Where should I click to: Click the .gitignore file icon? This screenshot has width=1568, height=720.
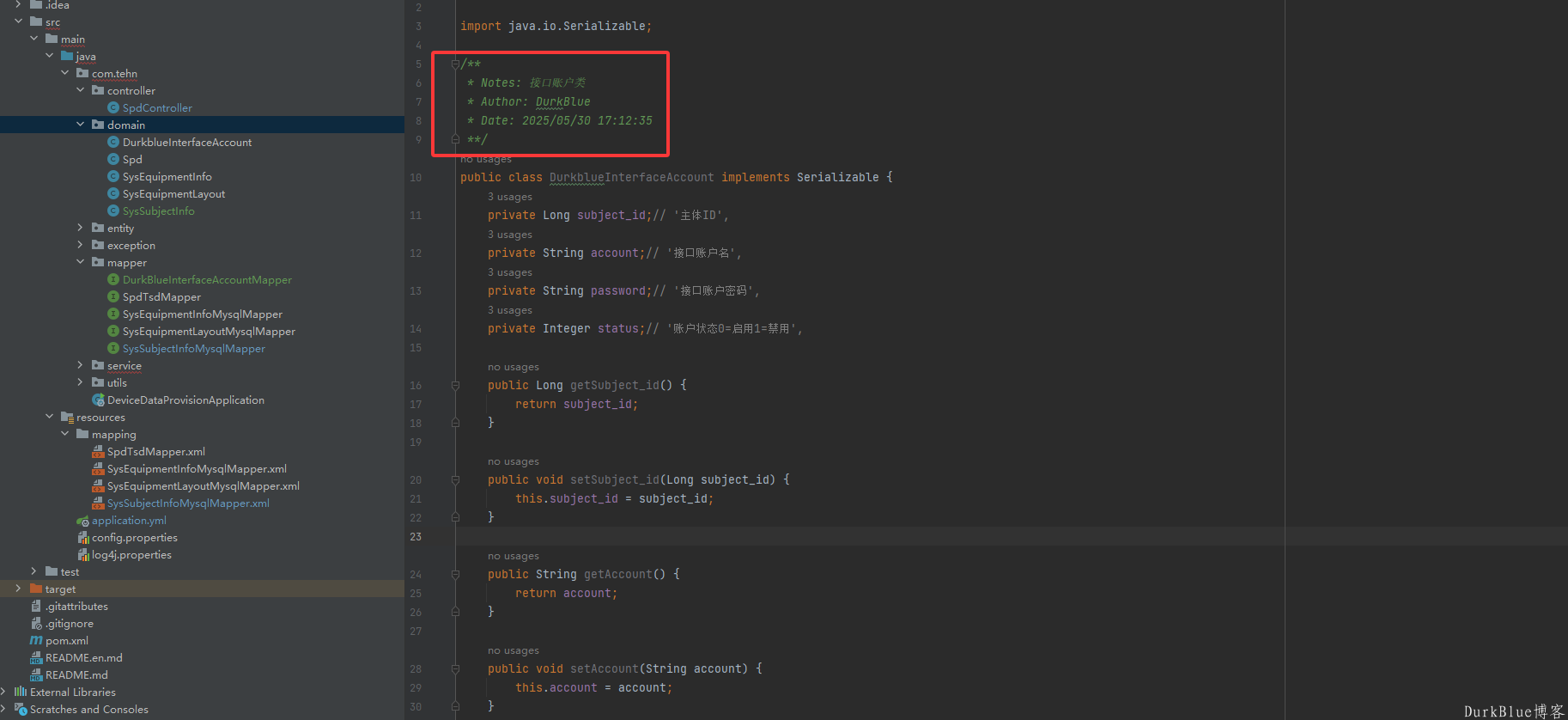tap(36, 623)
